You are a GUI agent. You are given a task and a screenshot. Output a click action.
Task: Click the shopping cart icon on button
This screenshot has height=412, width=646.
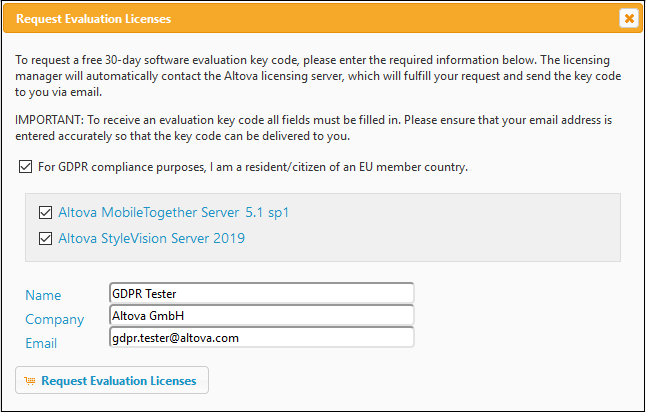pyautogui.click(x=30, y=381)
